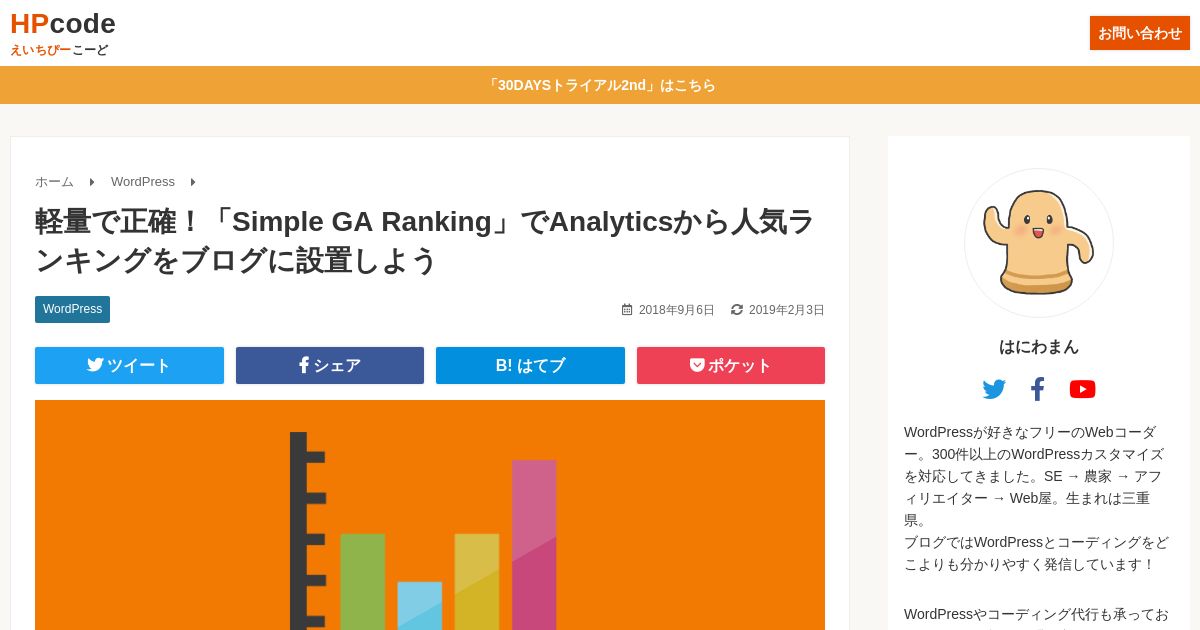Click the はにわまん avatar image
The height and width of the screenshot is (630, 1200).
pyautogui.click(x=1039, y=243)
